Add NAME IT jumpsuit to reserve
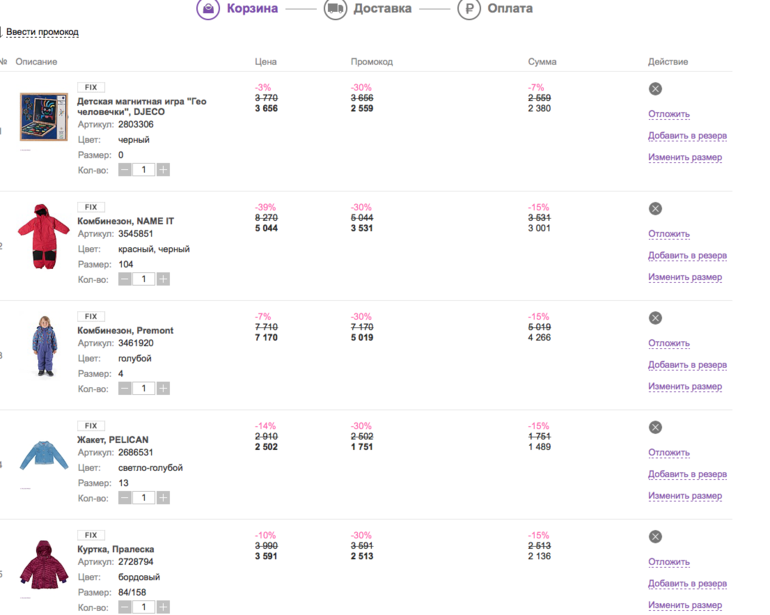The height and width of the screenshot is (615, 770). (687, 256)
